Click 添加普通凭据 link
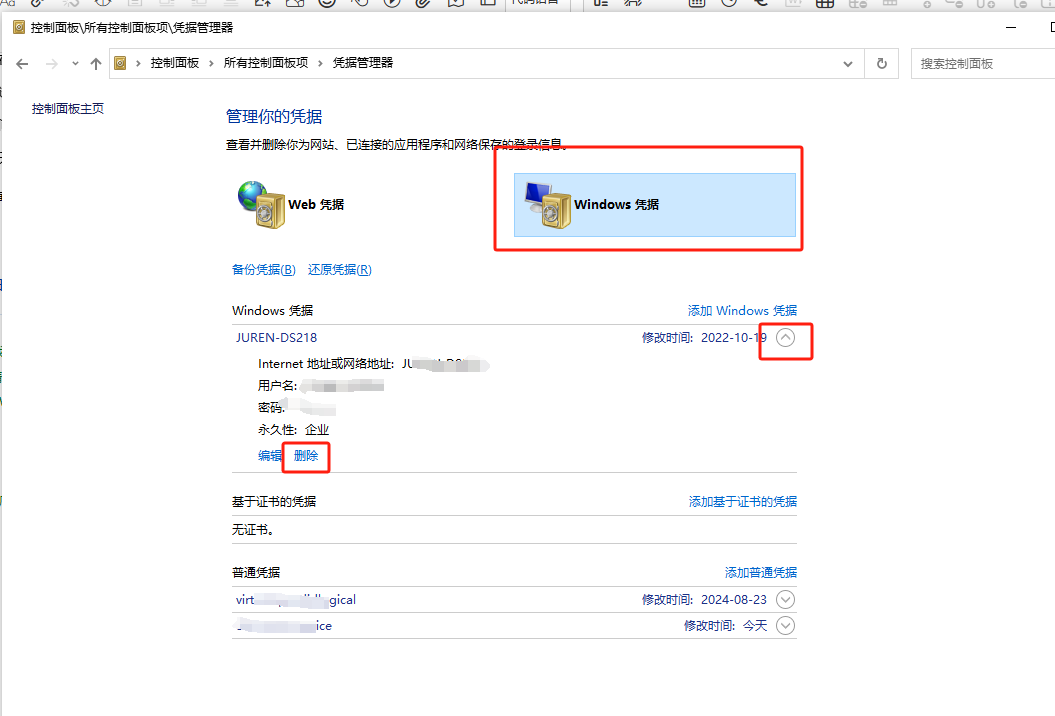This screenshot has width=1055, height=716. click(x=761, y=573)
